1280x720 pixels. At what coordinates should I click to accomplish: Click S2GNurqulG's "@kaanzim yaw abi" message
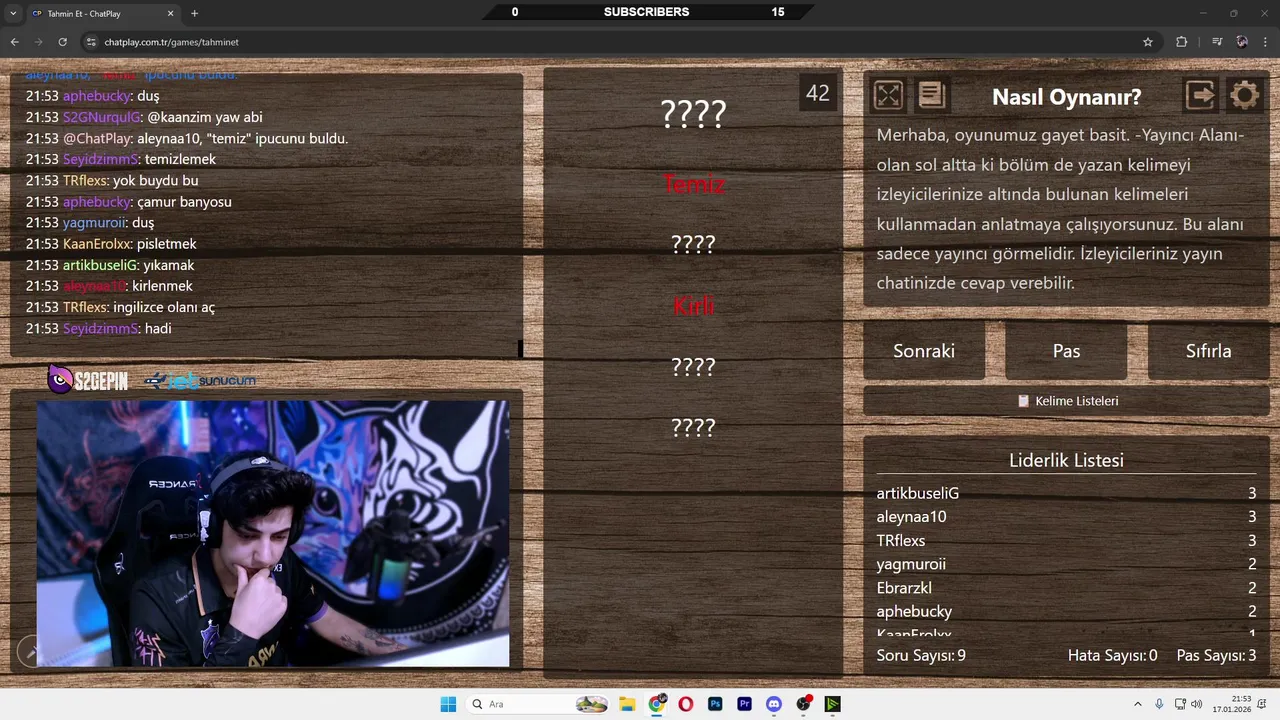[204, 117]
